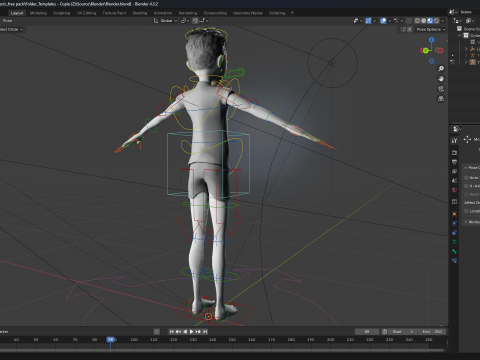Toggle snapping magnet in viewport header
This screenshot has width=480, height=360.
coord(195,21)
